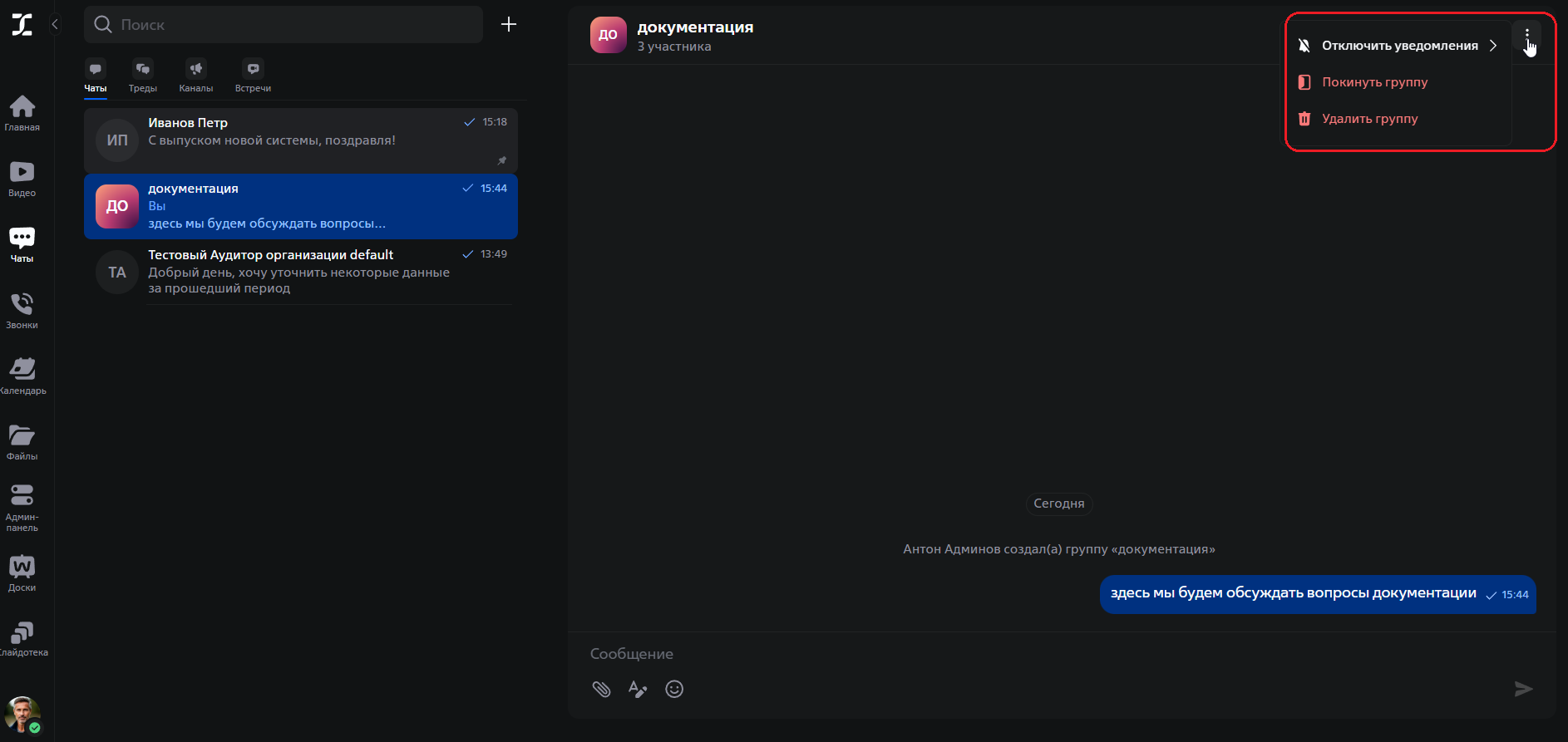Switch to the Треды tab
This screenshot has width=1568, height=742.
[143, 76]
